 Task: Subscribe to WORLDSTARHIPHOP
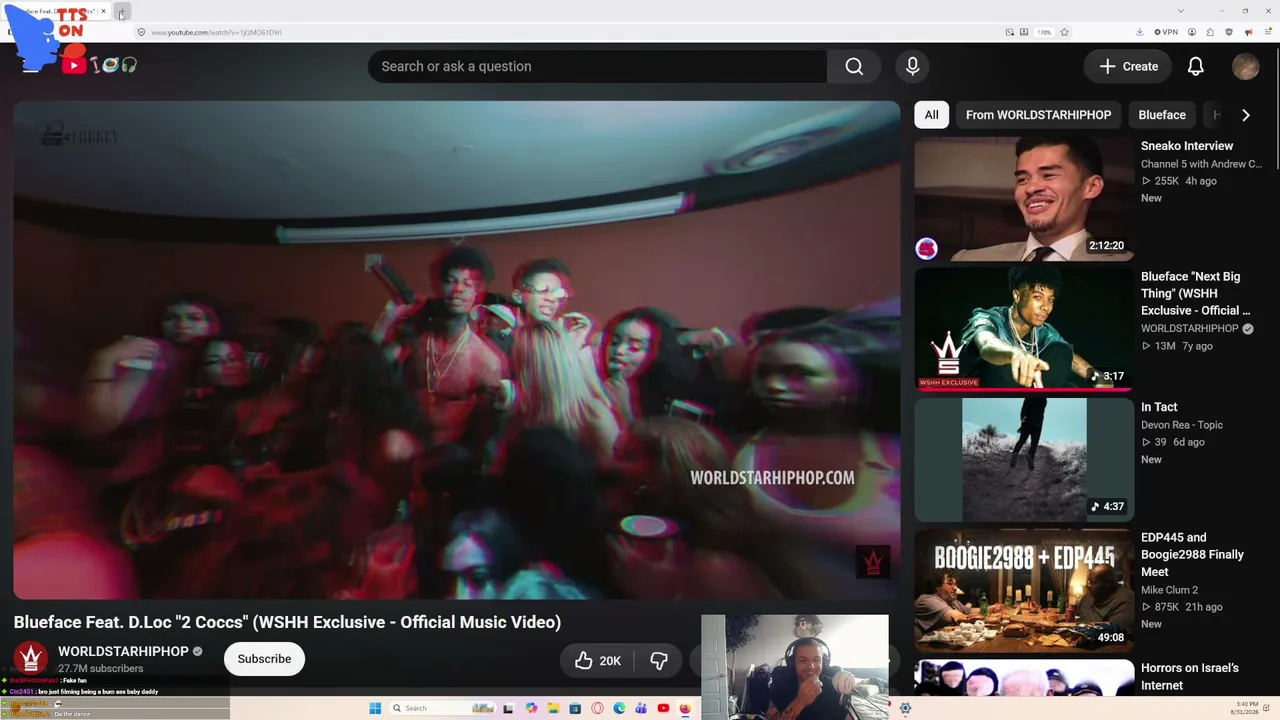pos(264,659)
